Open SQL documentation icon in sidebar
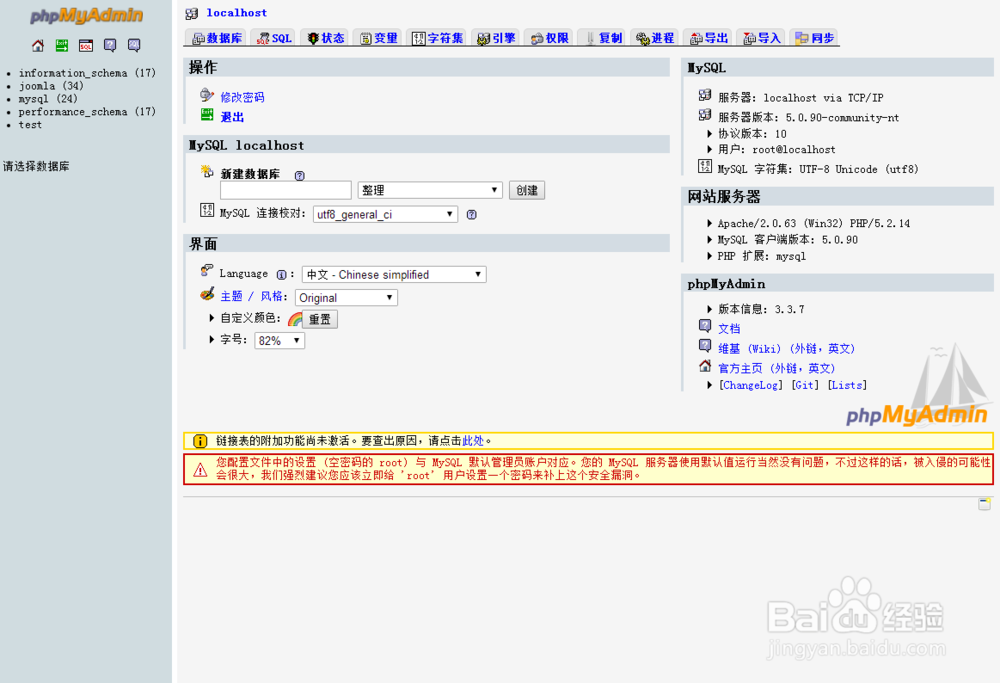 pyautogui.click(x=134, y=45)
